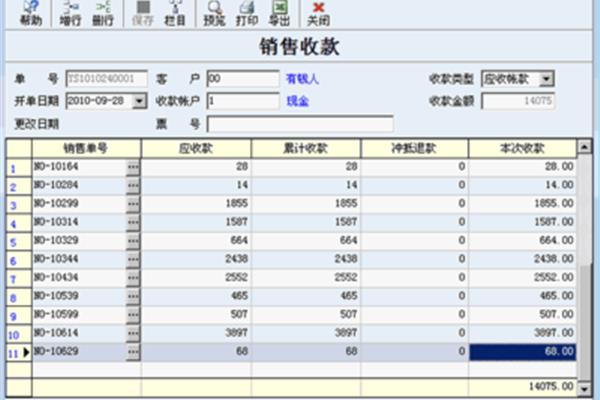Click the 客户 code input field
The image size is (600, 400).
click(243, 79)
